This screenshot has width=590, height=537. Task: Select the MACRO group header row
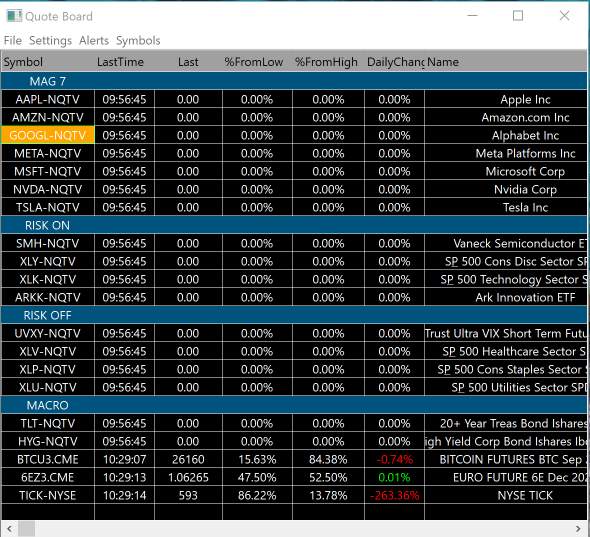pyautogui.click(x=294, y=405)
